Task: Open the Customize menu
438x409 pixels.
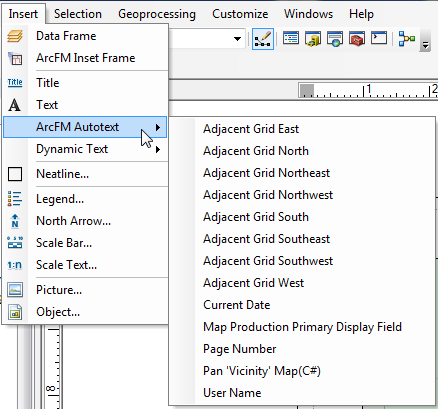Action: pos(240,14)
